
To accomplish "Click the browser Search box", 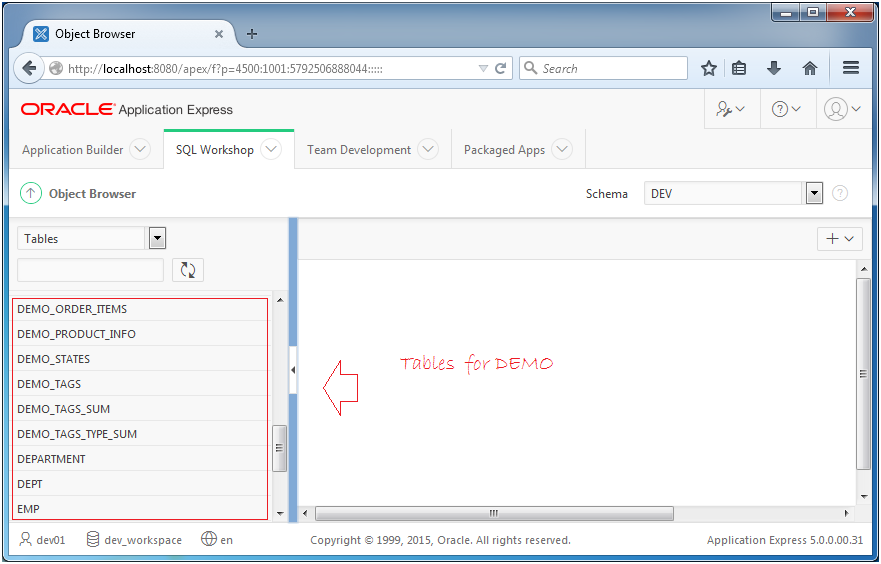I will (603, 69).
